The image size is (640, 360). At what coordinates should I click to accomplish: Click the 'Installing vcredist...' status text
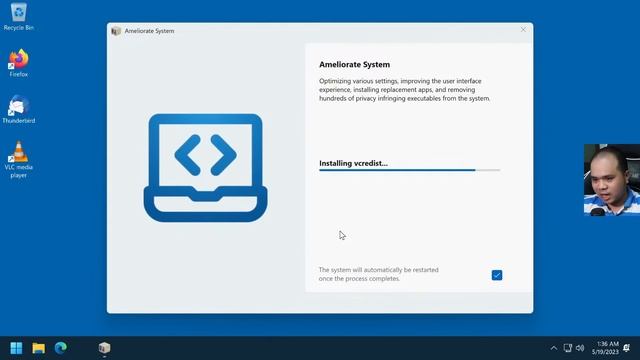pos(353,163)
